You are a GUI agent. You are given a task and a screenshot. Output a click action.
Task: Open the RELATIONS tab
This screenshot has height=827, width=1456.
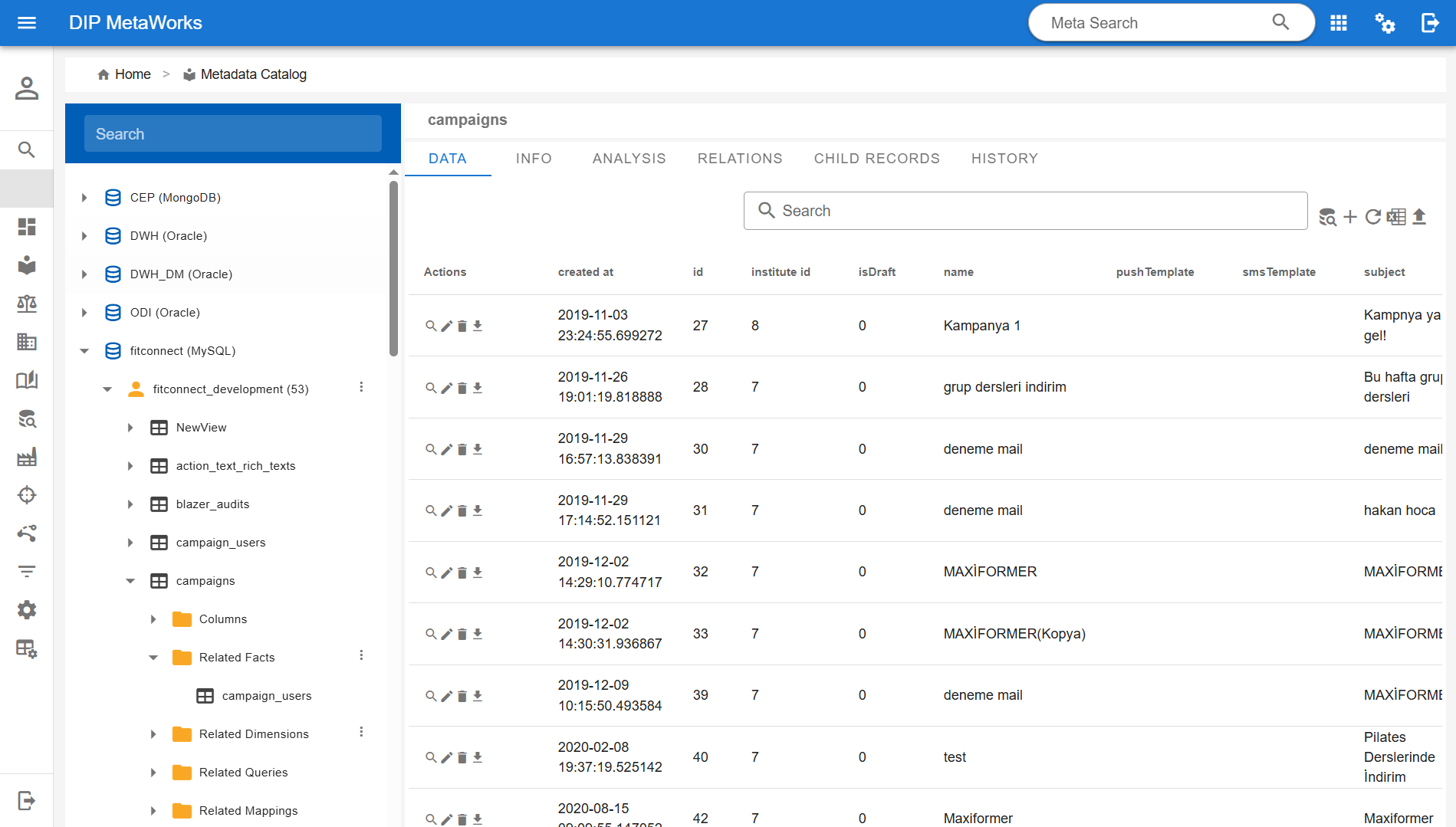(740, 159)
